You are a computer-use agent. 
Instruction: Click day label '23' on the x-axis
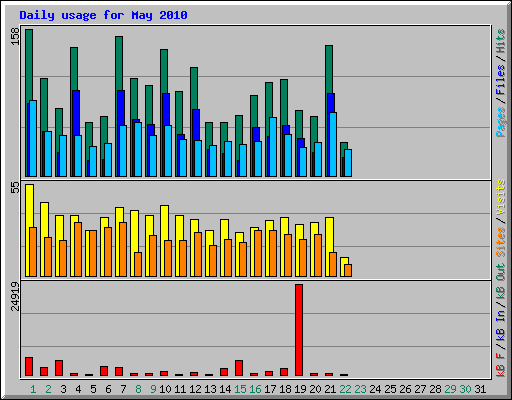coord(360,389)
